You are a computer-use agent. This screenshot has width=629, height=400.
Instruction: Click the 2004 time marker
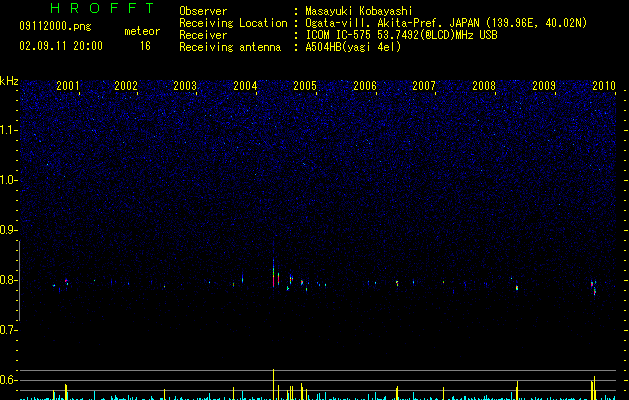pos(245,85)
